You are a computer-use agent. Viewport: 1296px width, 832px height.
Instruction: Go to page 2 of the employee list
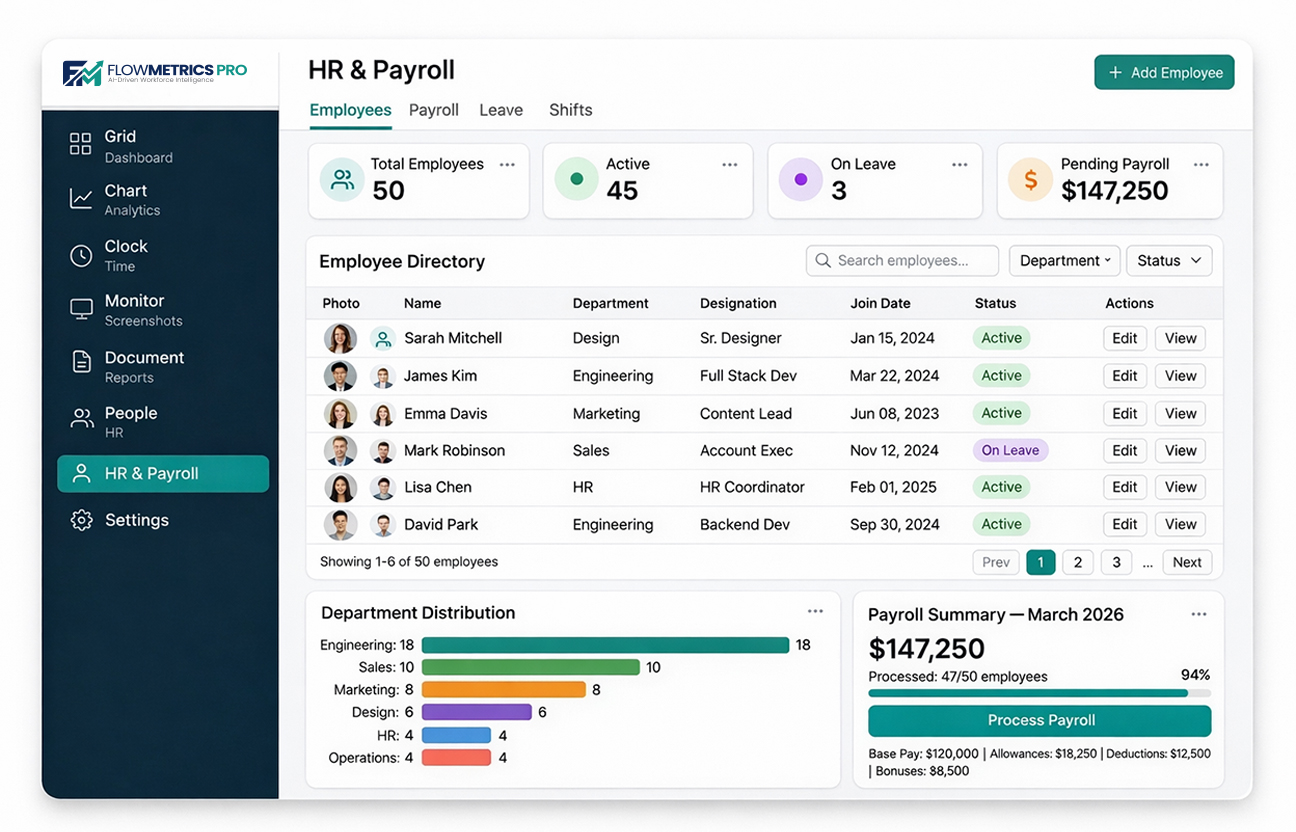[1078, 562]
